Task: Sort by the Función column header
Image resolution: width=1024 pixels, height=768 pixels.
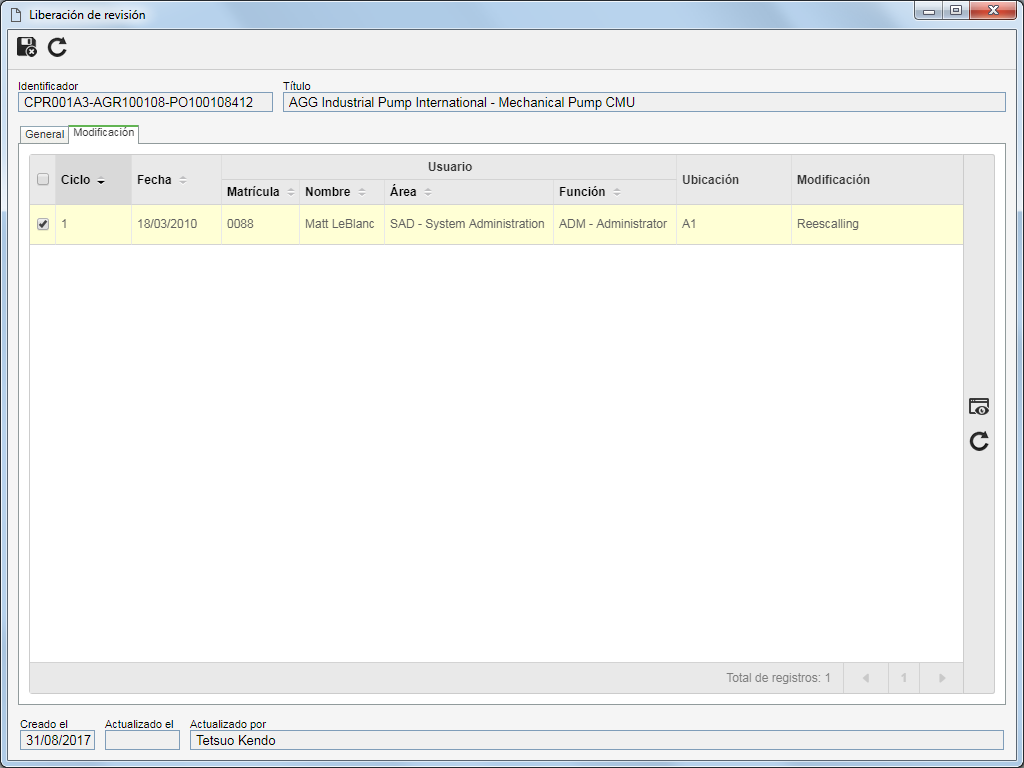Action: coord(615,192)
